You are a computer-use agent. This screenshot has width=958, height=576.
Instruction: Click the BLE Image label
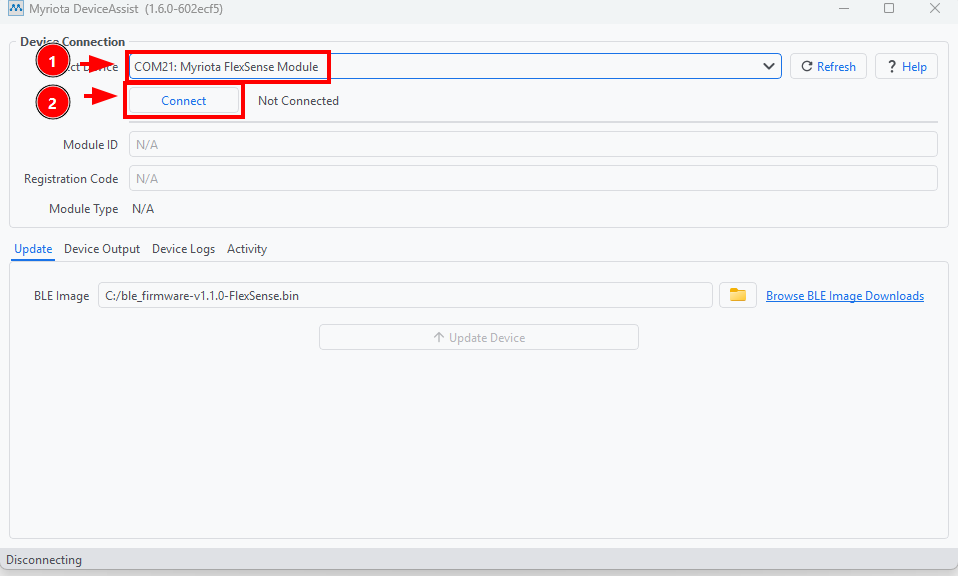[x=61, y=296]
